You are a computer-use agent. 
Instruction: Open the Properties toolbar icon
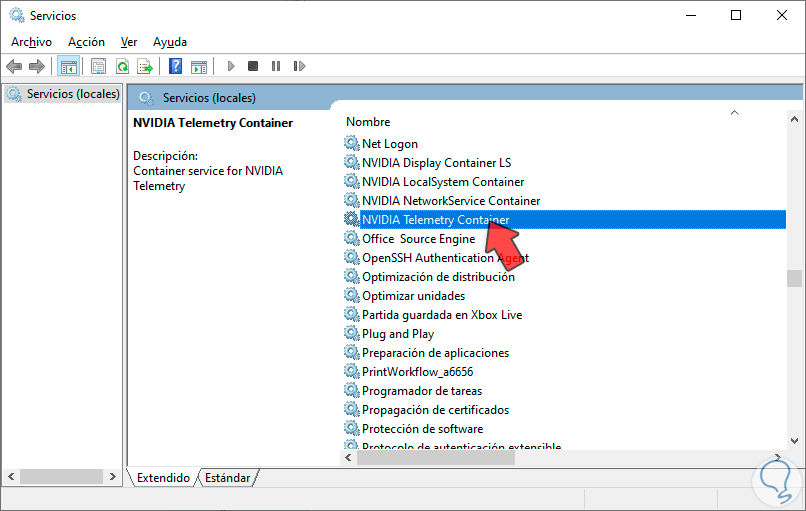pyautogui.click(x=98, y=66)
